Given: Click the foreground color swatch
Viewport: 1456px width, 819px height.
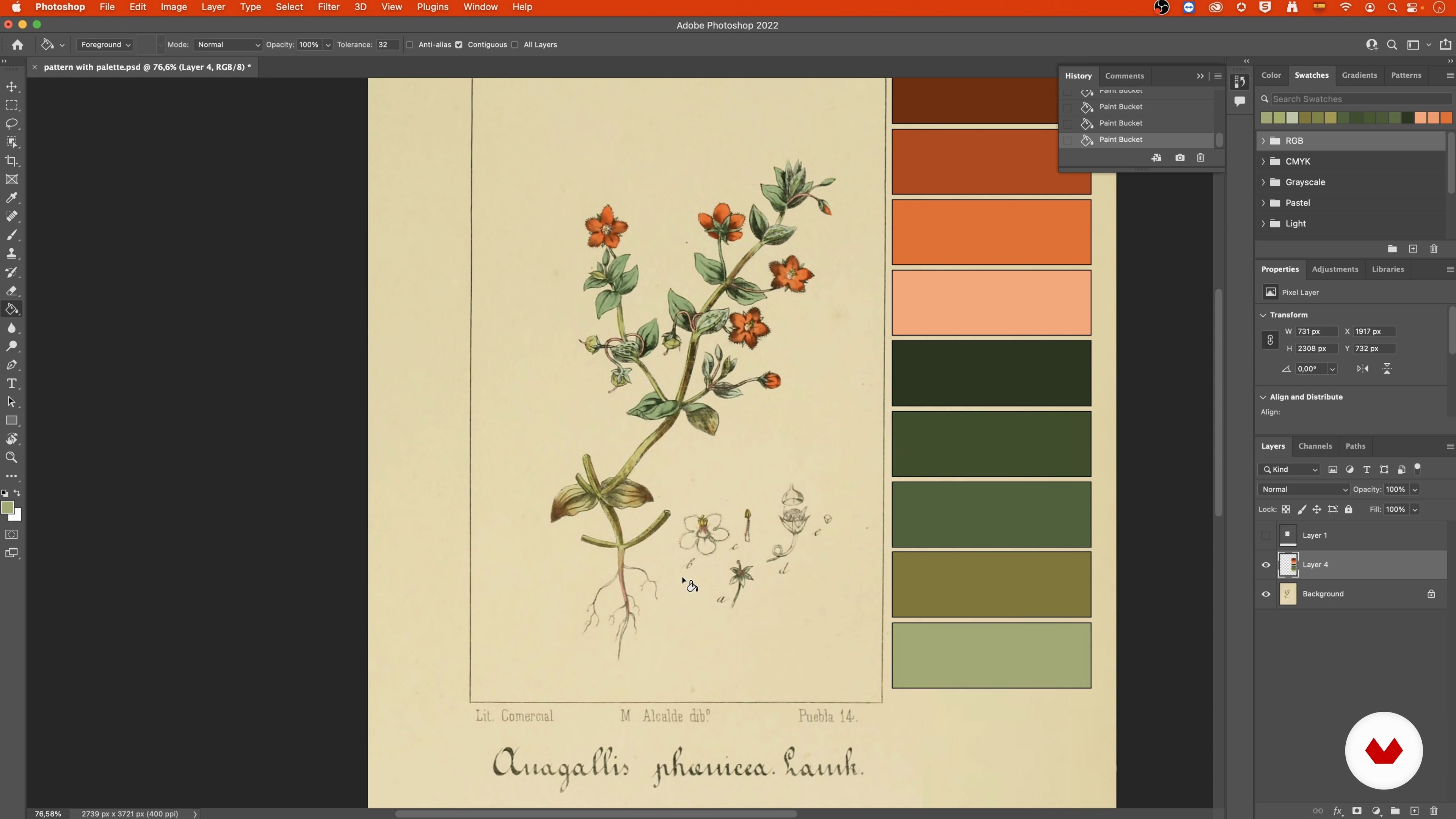Looking at the screenshot, I should coord(7,508).
